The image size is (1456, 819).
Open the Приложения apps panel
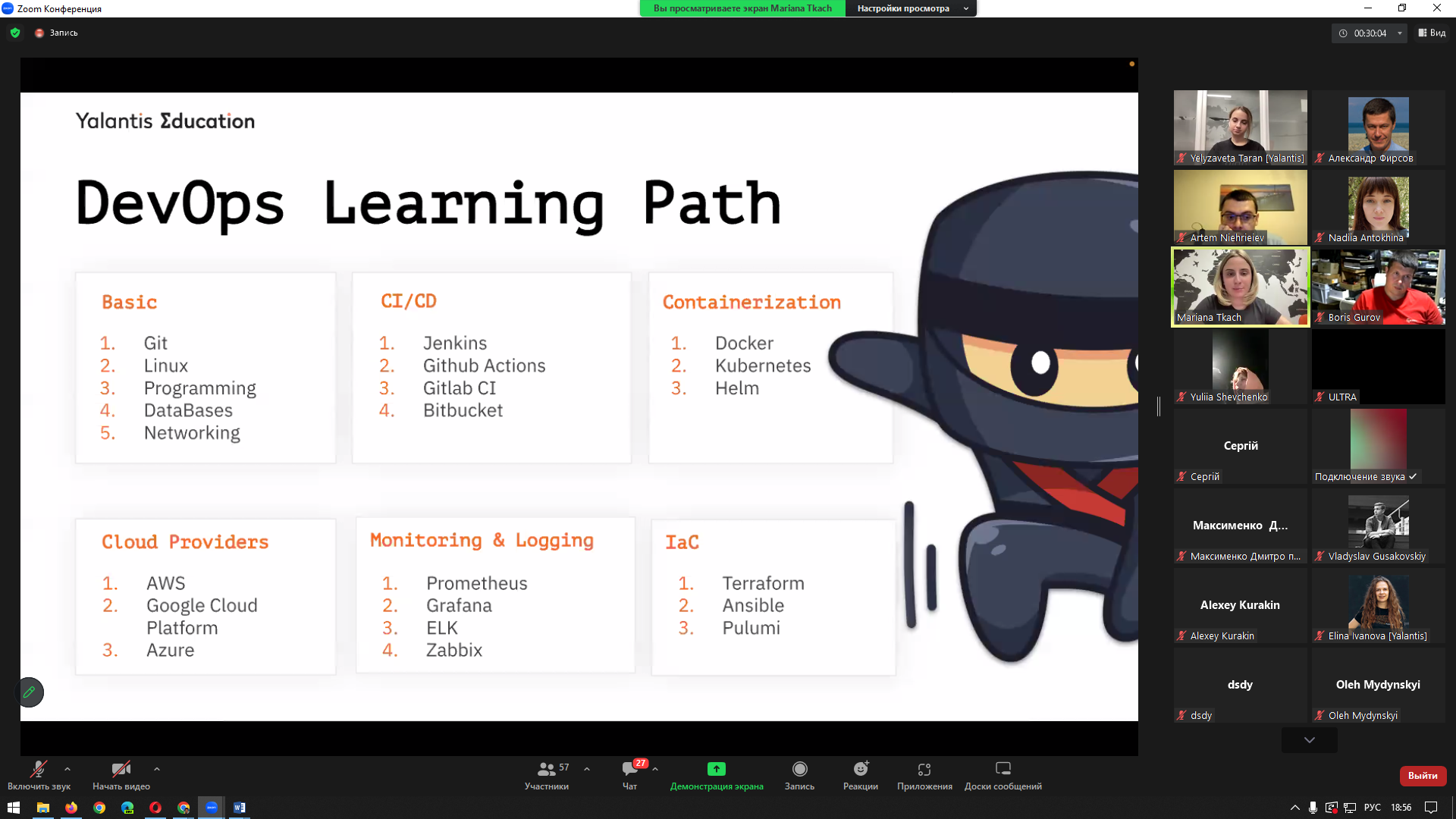coord(924,776)
